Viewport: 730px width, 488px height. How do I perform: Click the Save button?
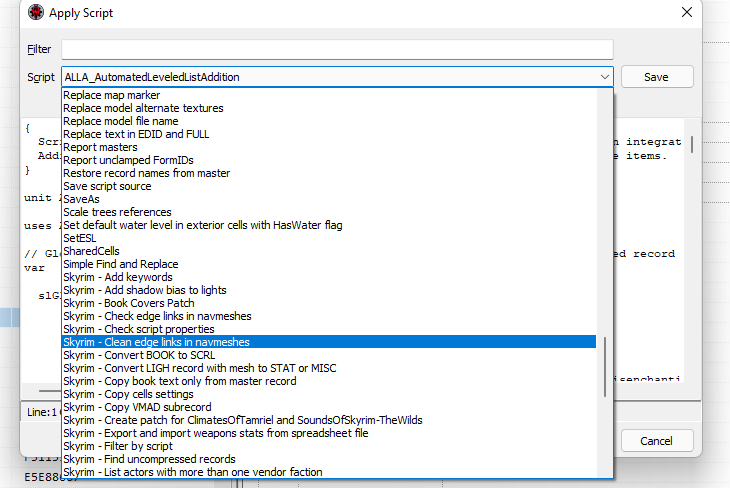[x=657, y=77]
